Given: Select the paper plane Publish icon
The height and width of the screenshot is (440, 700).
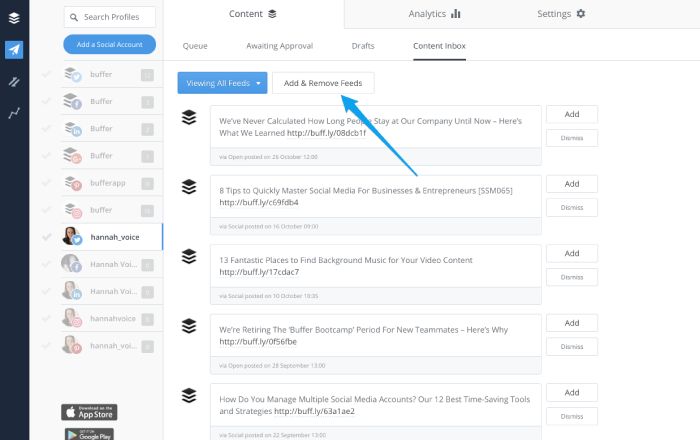Looking at the screenshot, I should pos(14,50).
